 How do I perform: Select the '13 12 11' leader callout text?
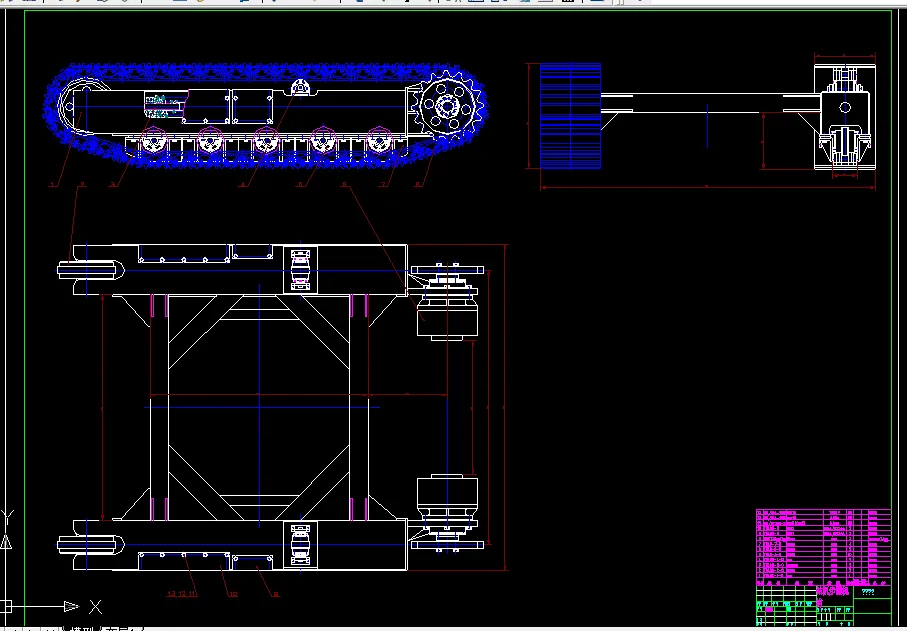(182, 593)
